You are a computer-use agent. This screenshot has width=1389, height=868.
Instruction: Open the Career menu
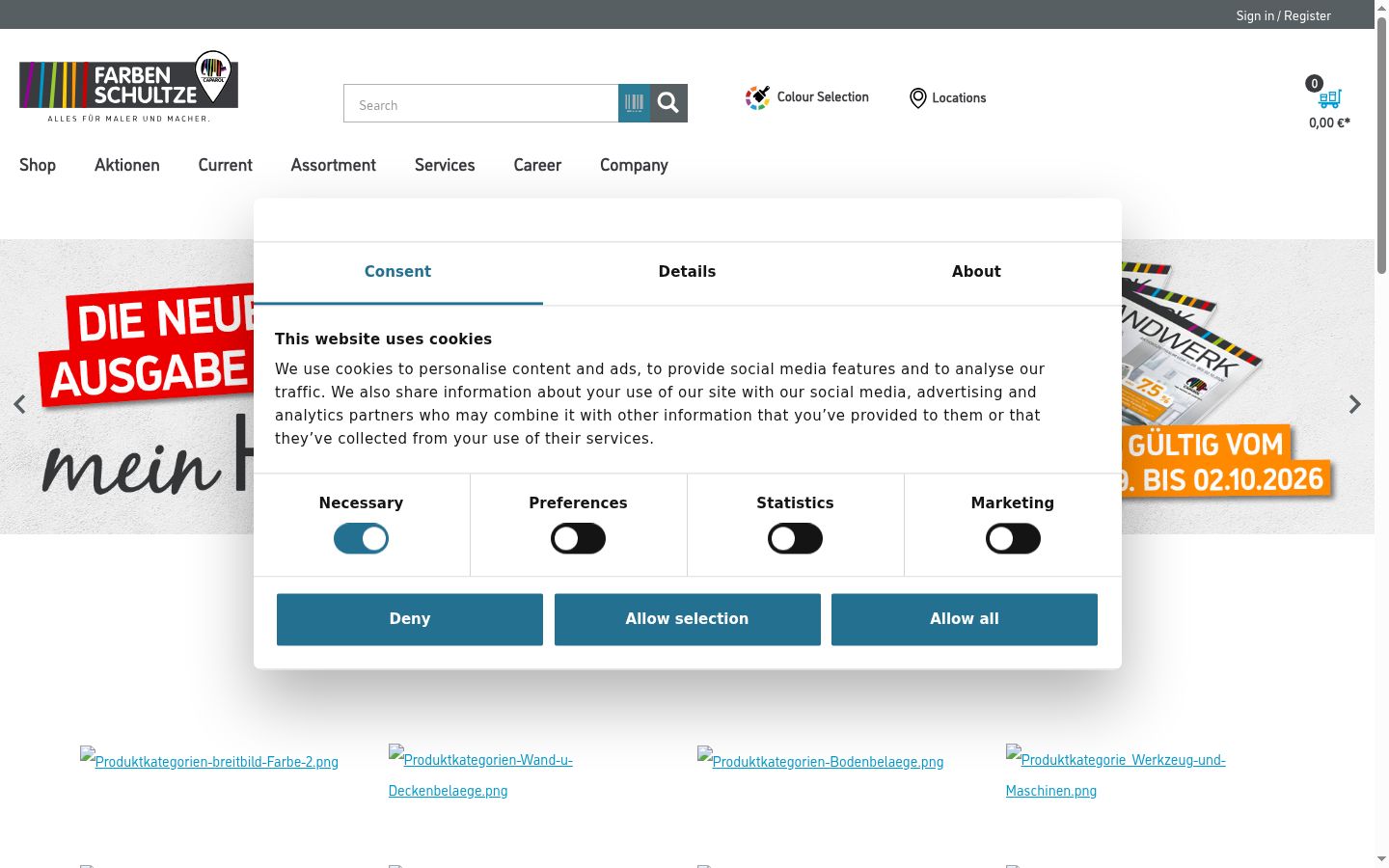tap(537, 165)
